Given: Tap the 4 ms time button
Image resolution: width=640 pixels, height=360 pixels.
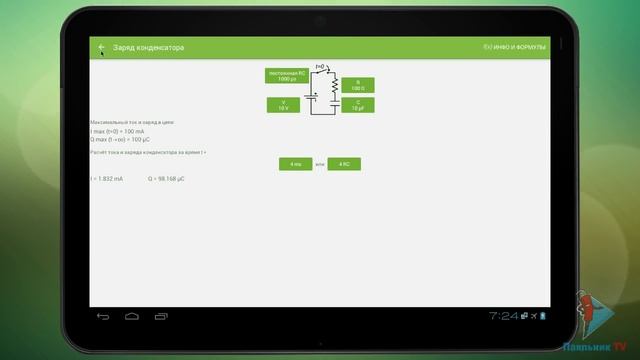Looking at the screenshot, I should click(296, 164).
